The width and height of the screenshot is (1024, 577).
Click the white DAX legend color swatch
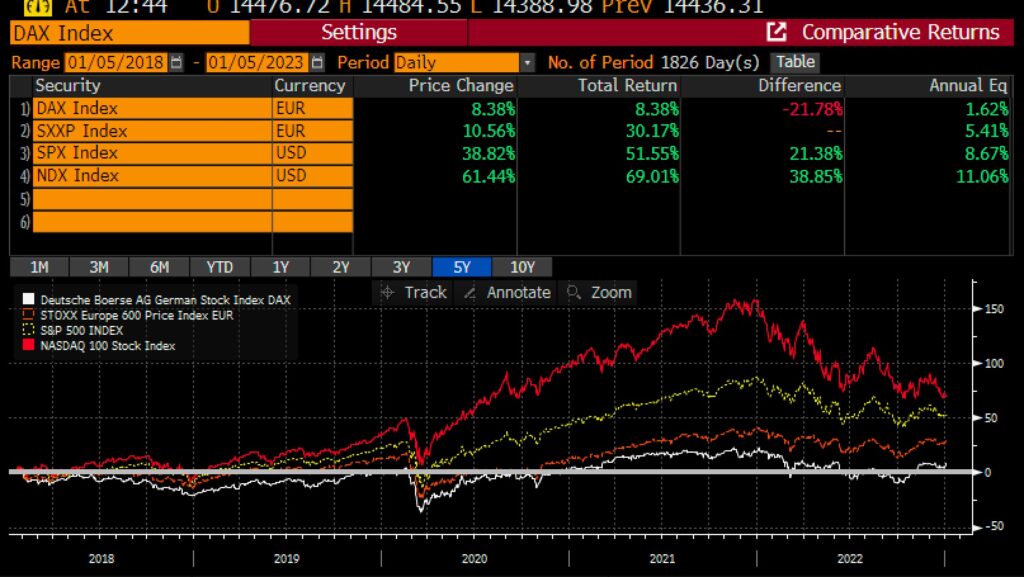tap(28, 299)
